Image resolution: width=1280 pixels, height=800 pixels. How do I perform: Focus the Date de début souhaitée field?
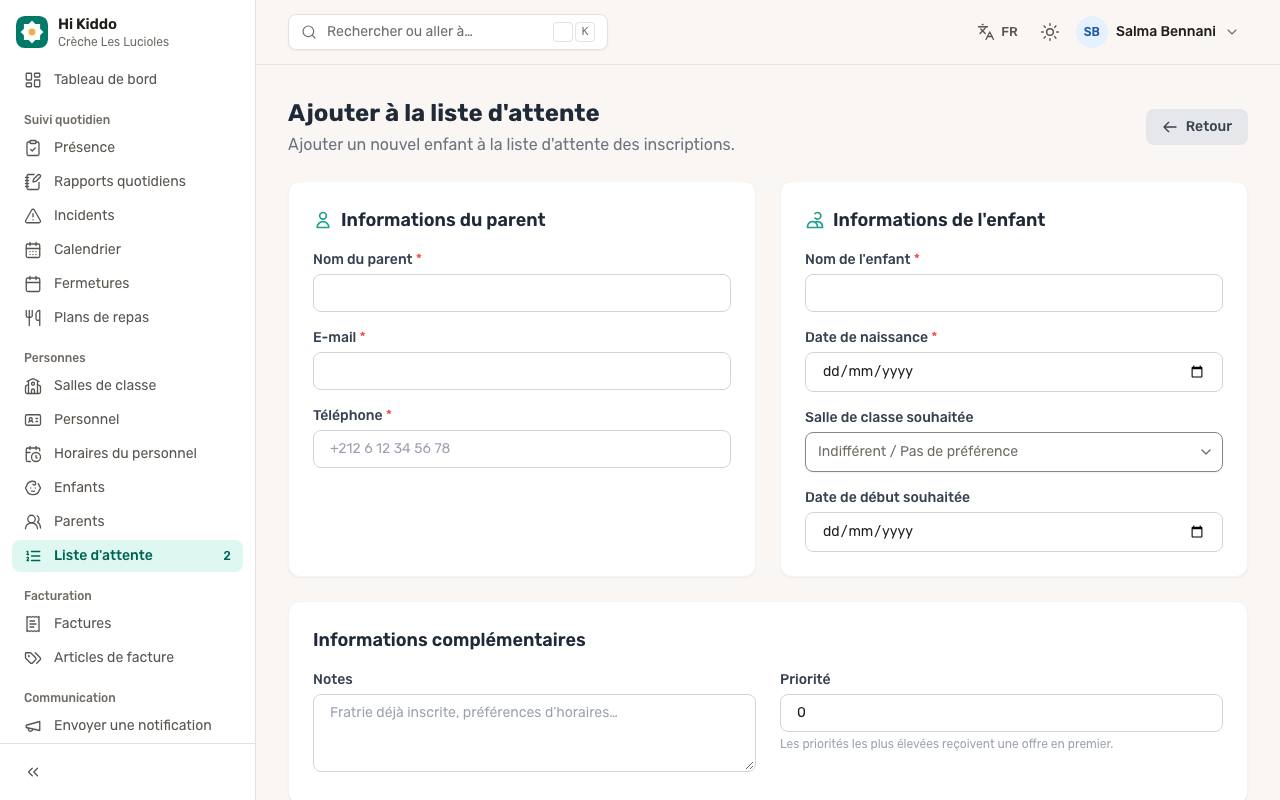1014,532
